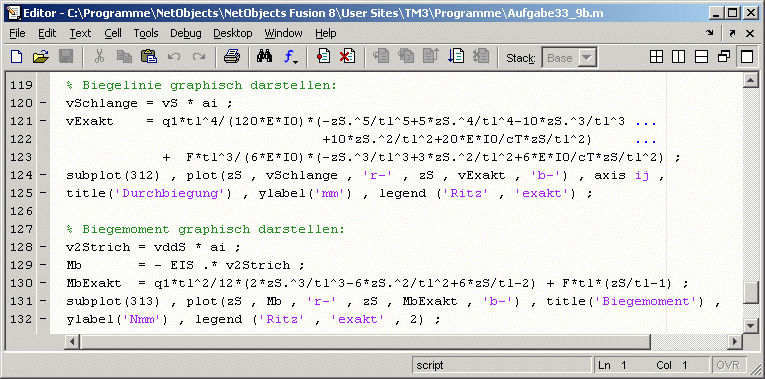The height and width of the screenshot is (379, 765).
Task: Click the 'Col 1' status bar entry
Action: 672,365
